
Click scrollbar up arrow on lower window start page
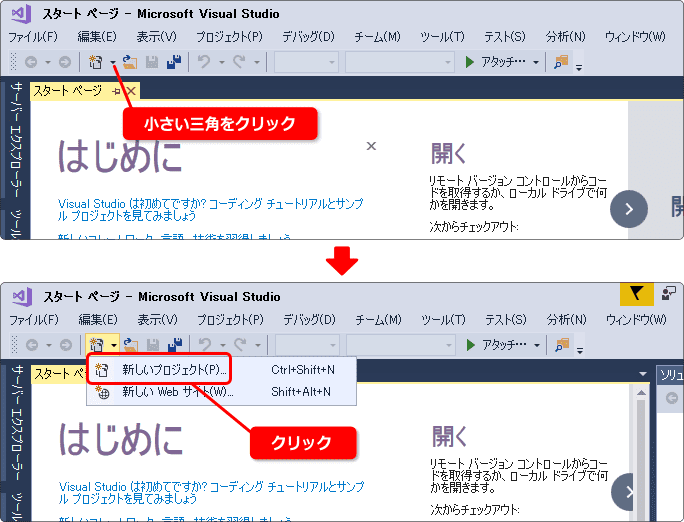[x=641, y=393]
